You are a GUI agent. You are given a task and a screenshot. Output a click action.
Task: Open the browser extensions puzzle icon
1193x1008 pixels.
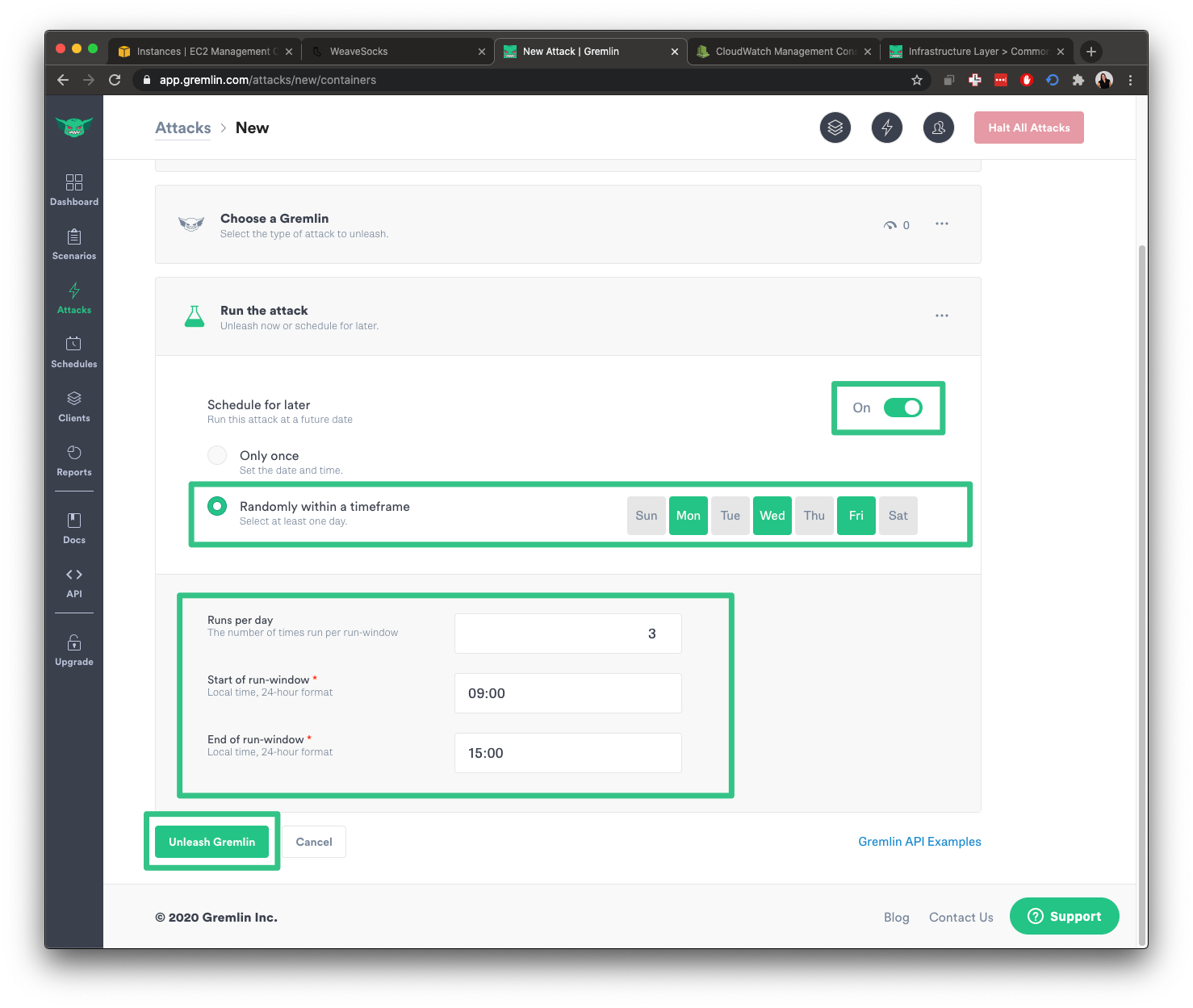[x=1078, y=80]
